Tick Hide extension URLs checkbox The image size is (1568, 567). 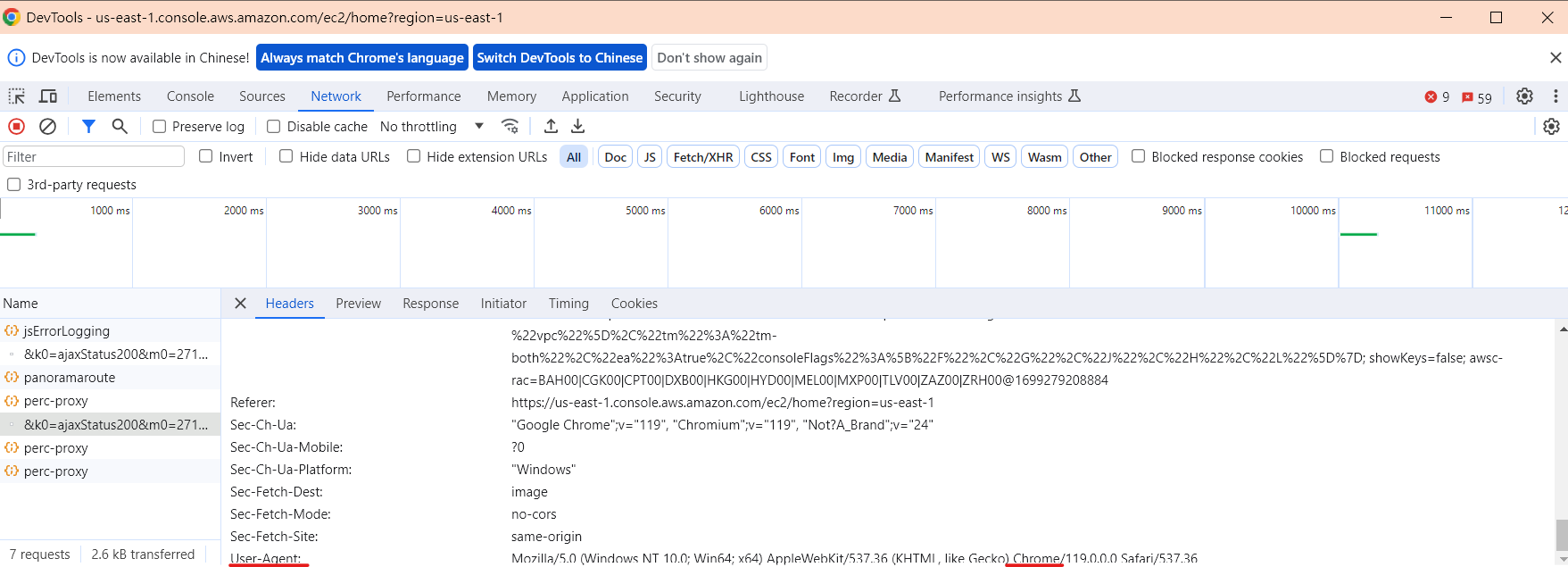click(413, 156)
